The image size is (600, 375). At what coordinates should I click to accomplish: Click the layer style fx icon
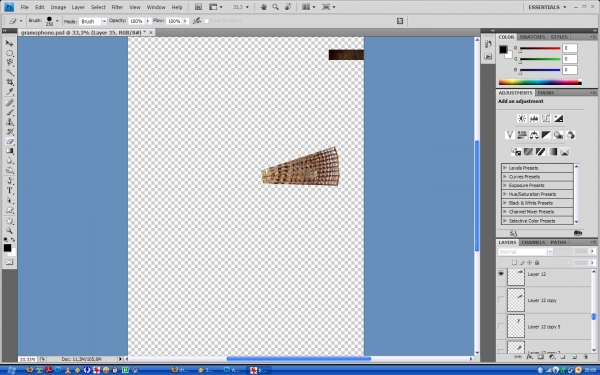530,357
